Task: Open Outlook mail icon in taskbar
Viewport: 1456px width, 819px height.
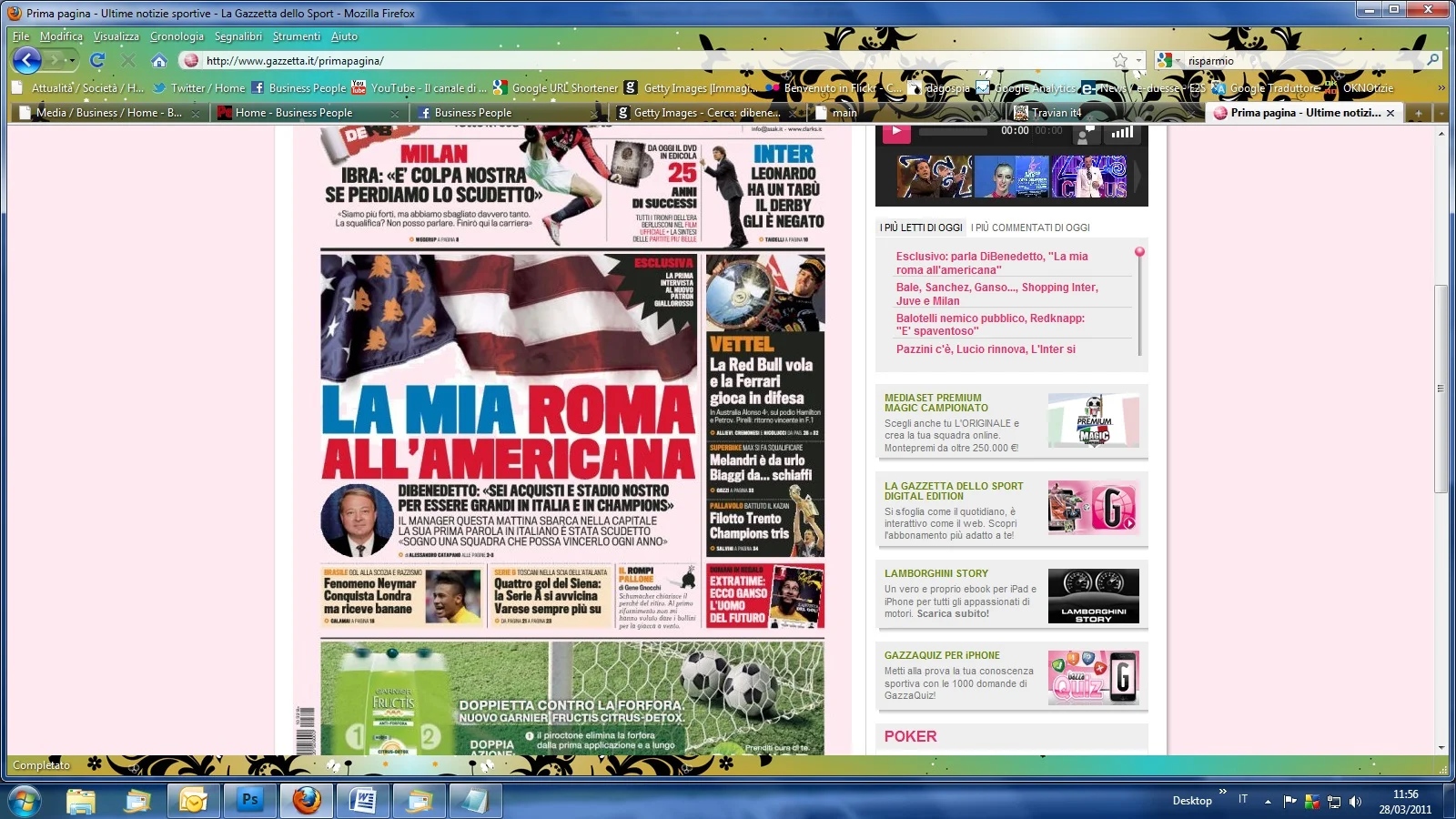Action: 193,800
